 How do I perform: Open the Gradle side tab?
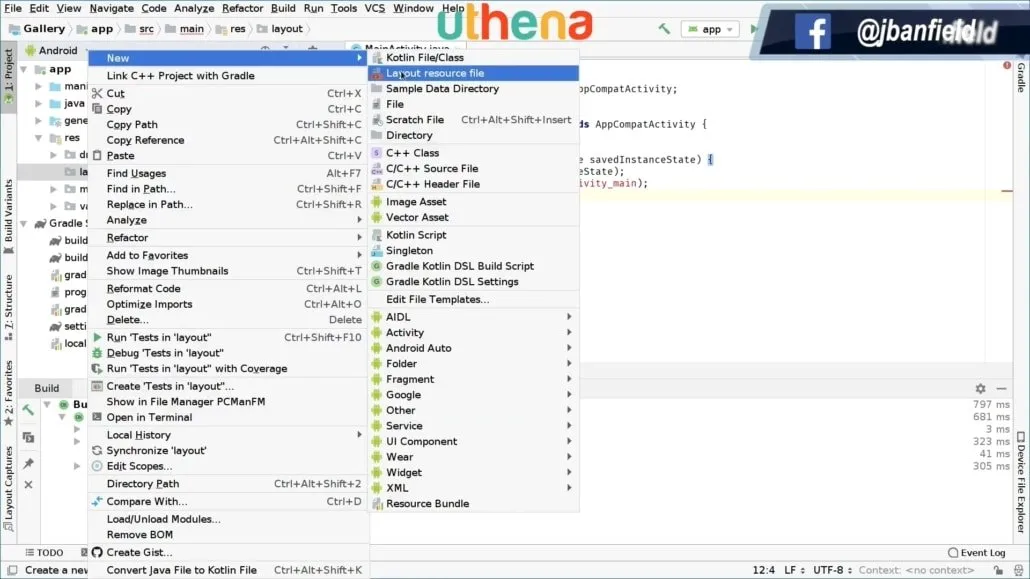point(1021,78)
